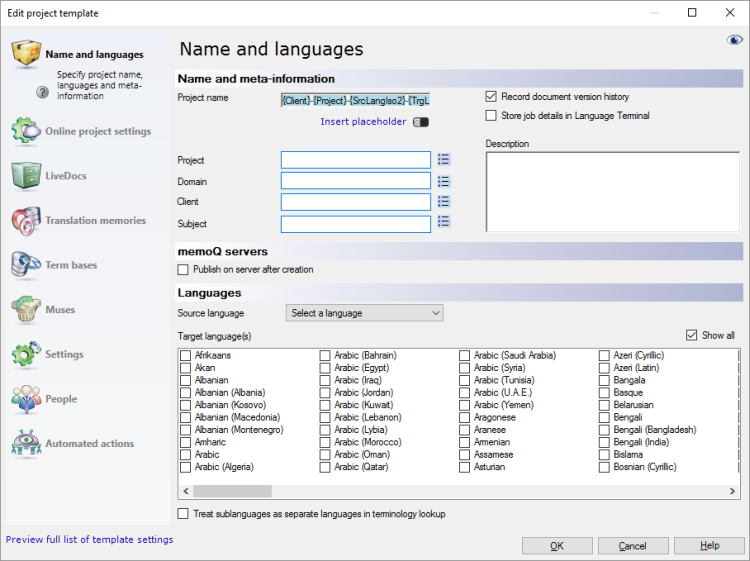
Task: Open the Source language dropdown
Action: click(x=364, y=313)
